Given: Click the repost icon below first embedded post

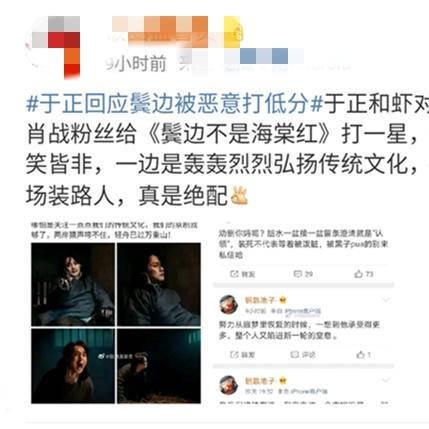Looking at the screenshot, I should coord(234,274).
